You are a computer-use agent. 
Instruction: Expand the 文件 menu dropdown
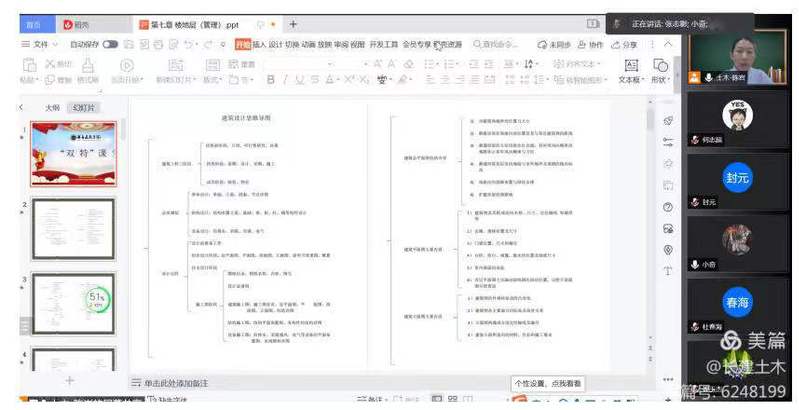(41, 45)
